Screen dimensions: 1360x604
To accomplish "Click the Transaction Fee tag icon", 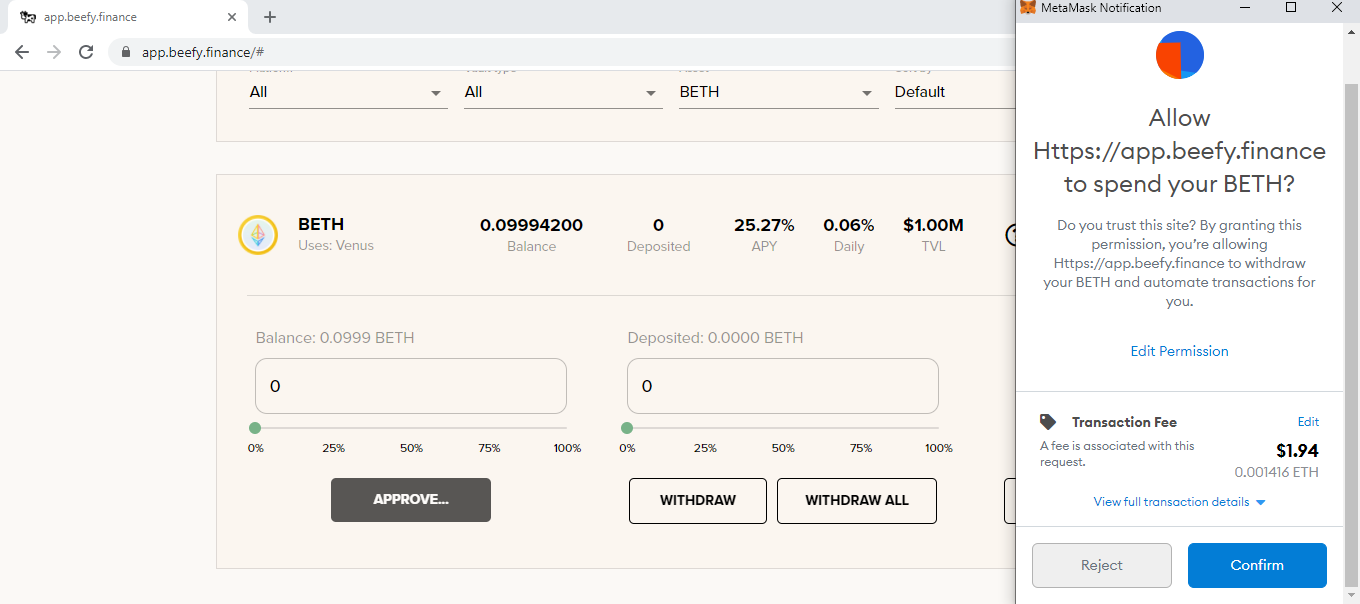I will click(1048, 422).
